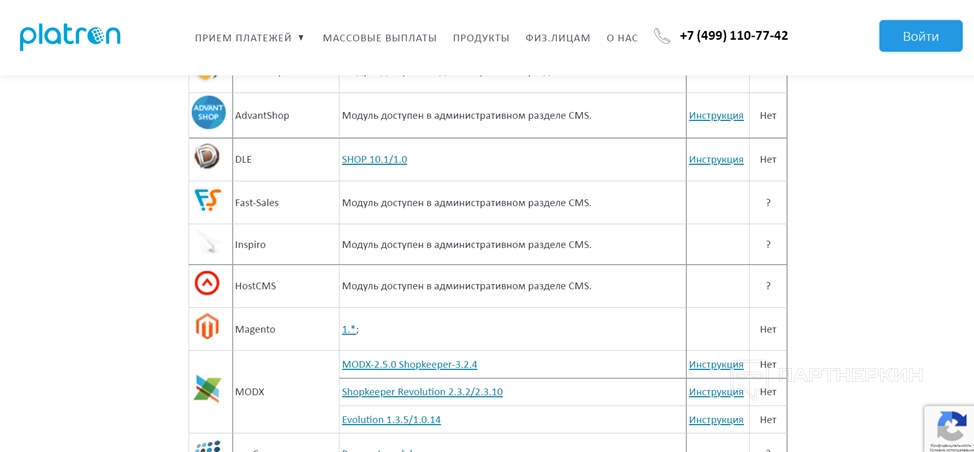Click the Magento logo icon
The image size is (974, 452).
click(207, 327)
